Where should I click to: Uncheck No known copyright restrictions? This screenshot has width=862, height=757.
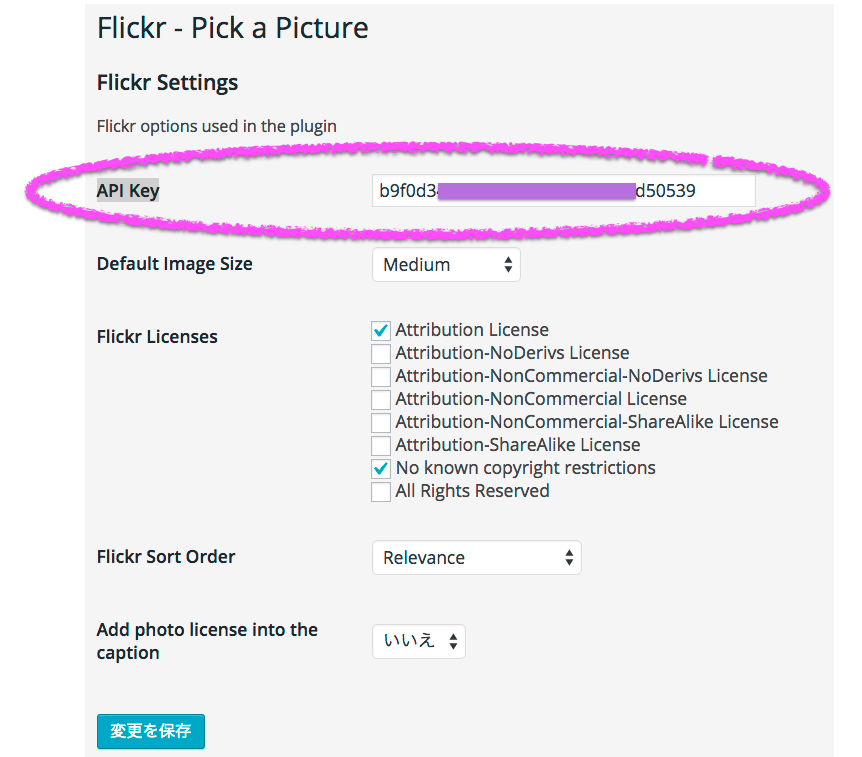(380, 469)
